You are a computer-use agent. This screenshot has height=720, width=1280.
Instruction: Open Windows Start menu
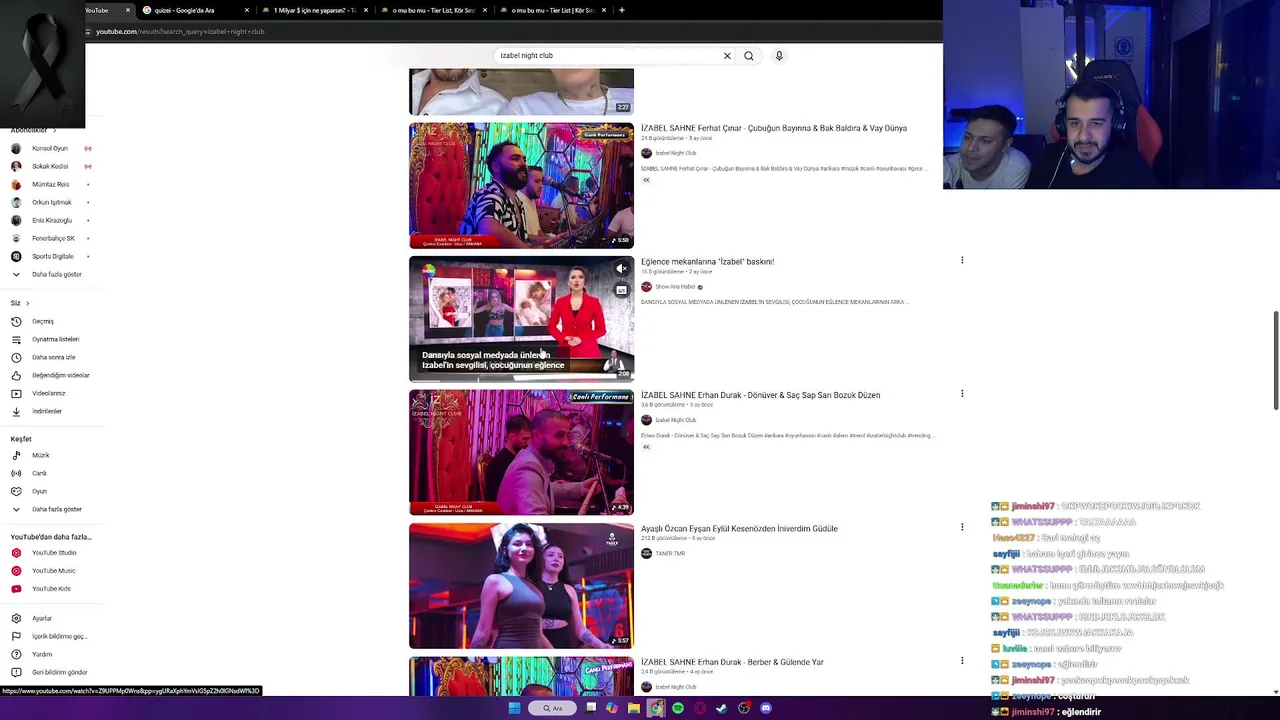pyautogui.click(x=515, y=708)
